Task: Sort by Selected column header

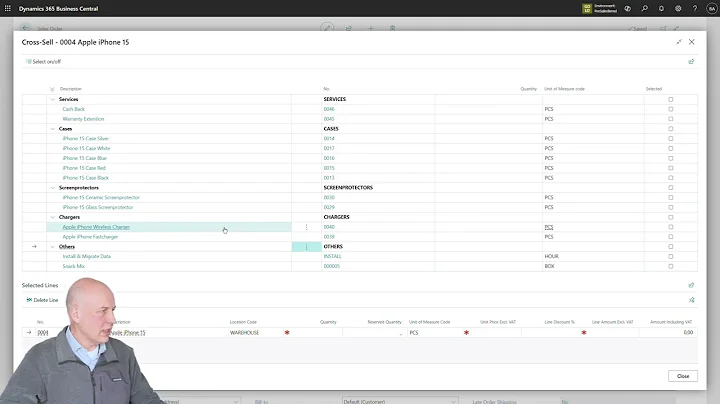Action: click(654, 89)
